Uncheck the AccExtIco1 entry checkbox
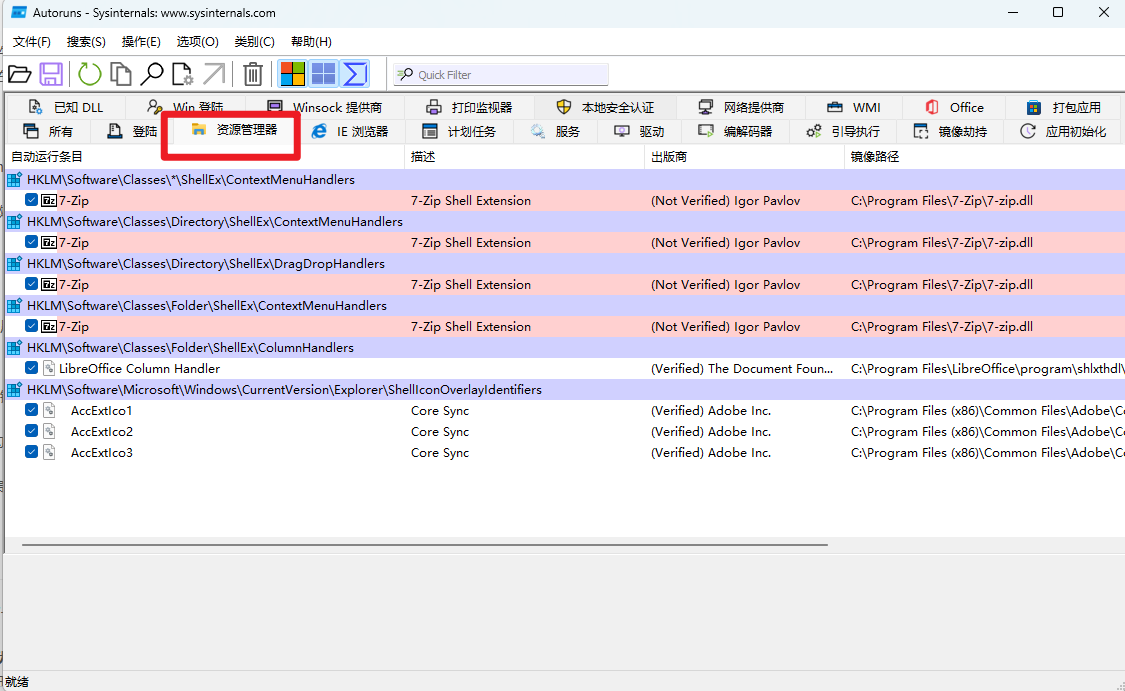1125x691 pixels. (x=31, y=410)
